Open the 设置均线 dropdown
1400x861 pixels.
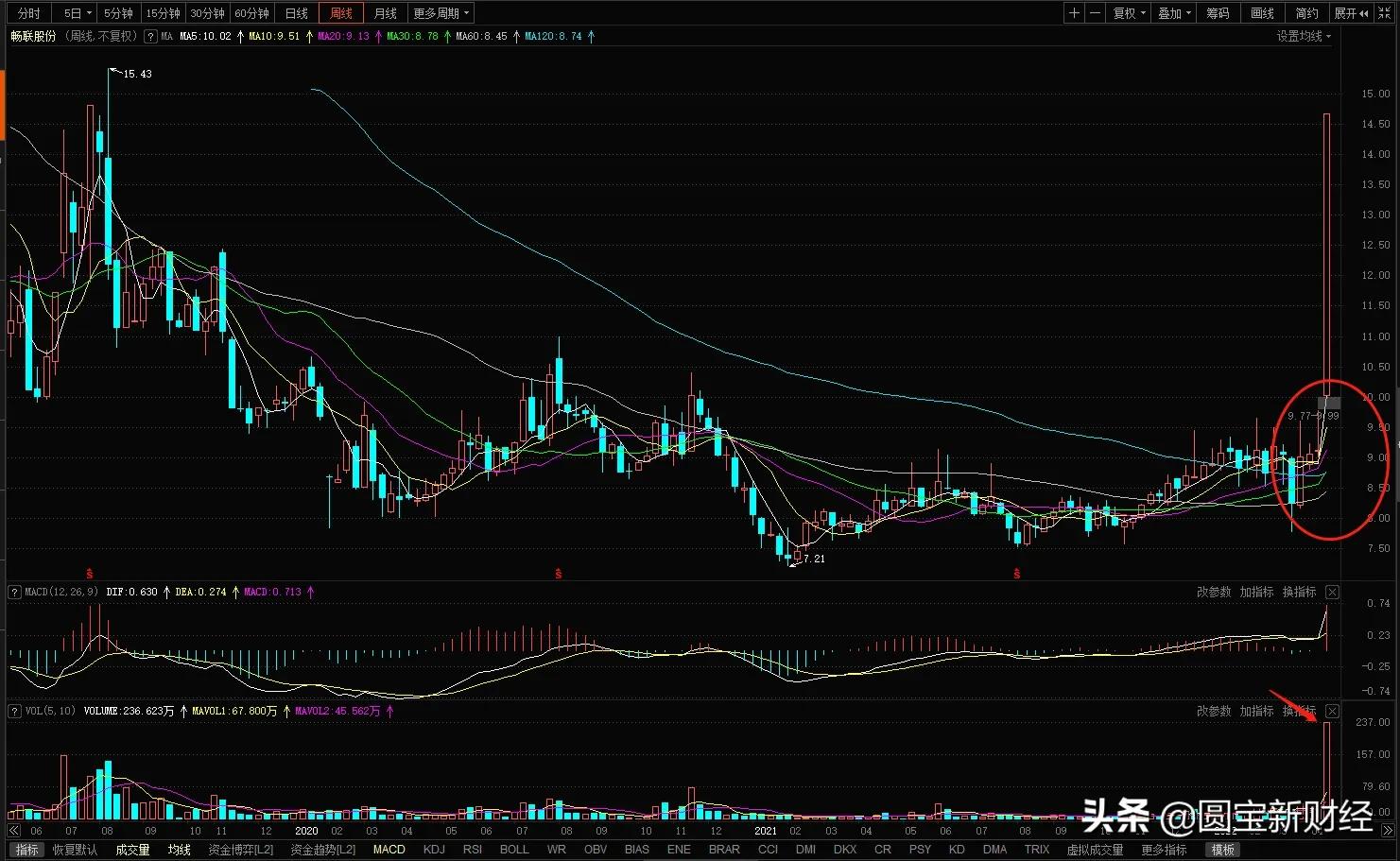pos(1304,36)
